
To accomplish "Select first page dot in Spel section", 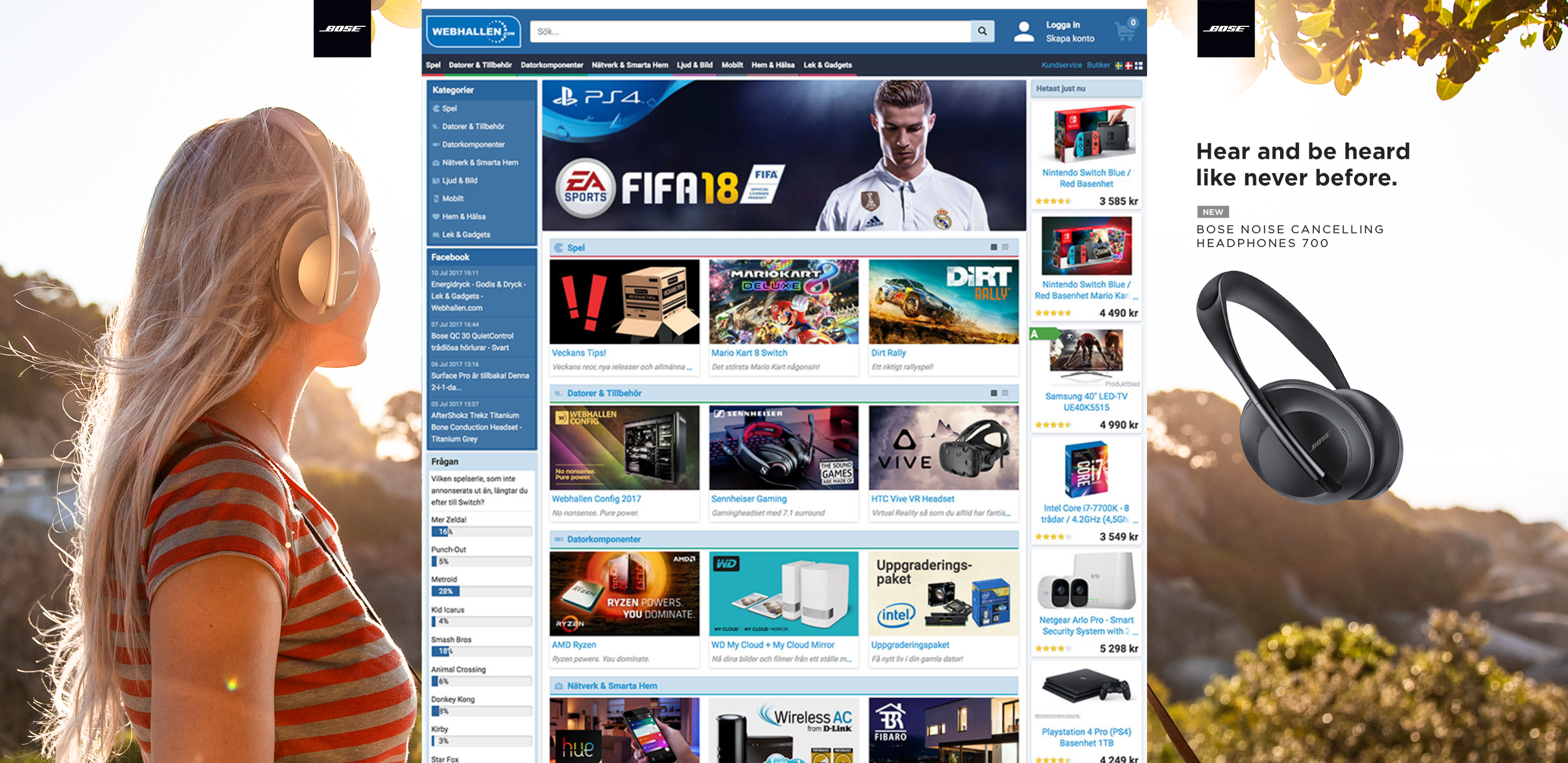I will click(993, 248).
